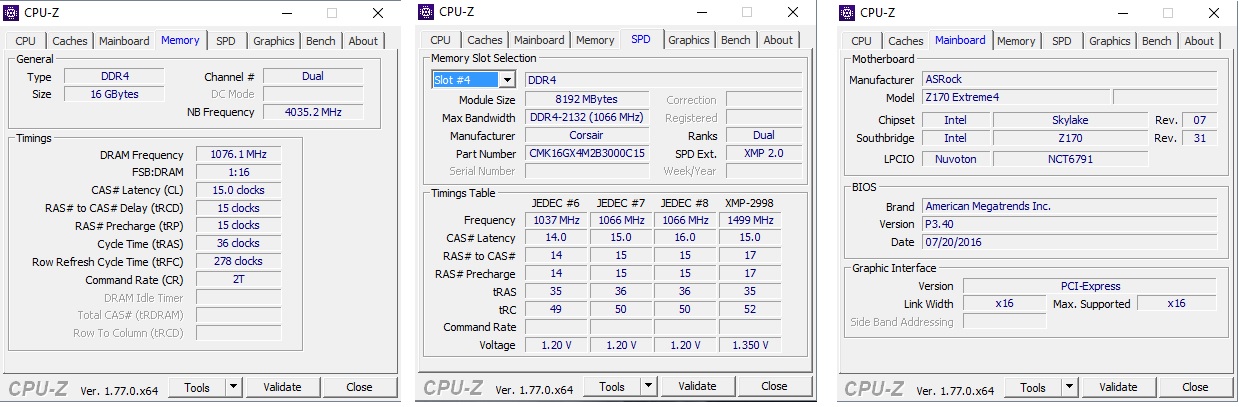Open Caches tab in Memory window
Viewport: 1241px width, 407px height.
tap(70, 41)
